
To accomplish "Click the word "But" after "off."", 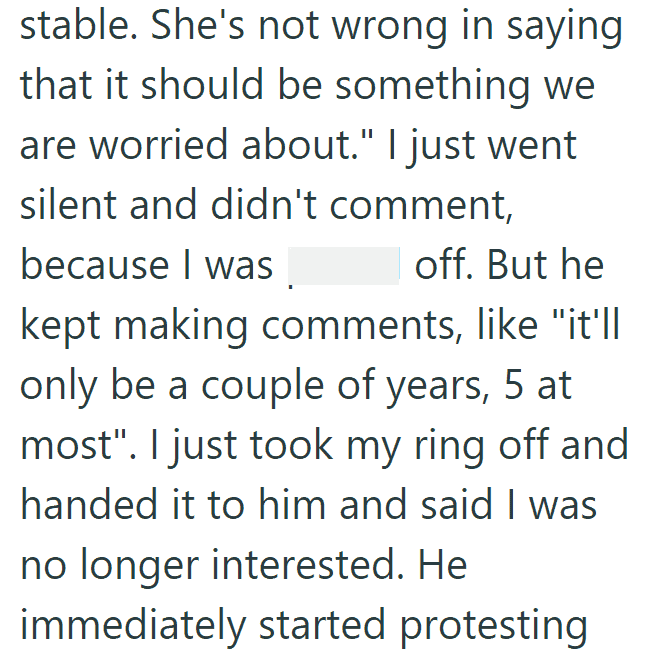I will point(518,265).
